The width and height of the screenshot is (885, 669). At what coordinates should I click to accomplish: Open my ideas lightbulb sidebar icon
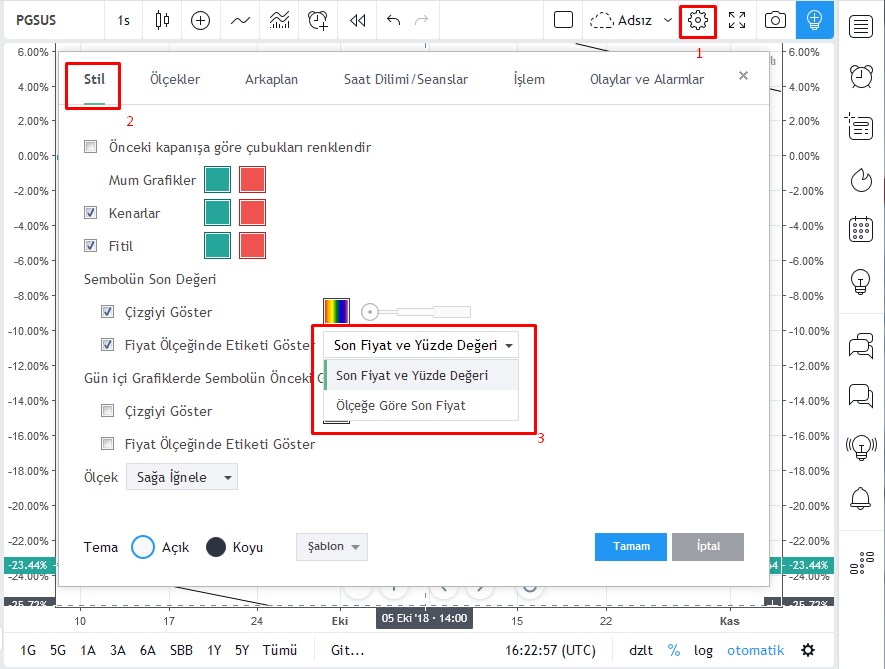pos(861,281)
